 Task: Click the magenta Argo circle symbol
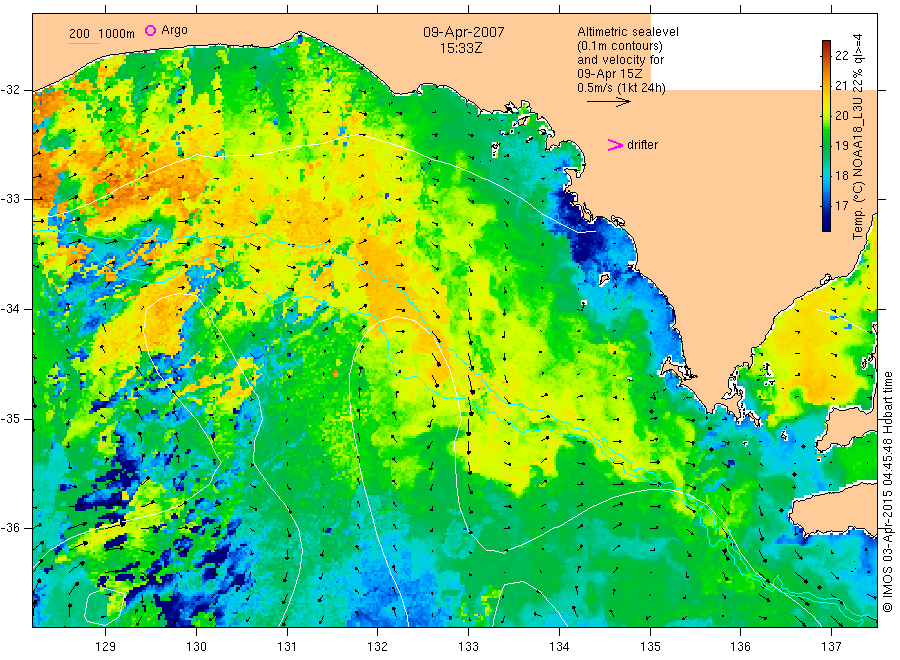click(150, 30)
